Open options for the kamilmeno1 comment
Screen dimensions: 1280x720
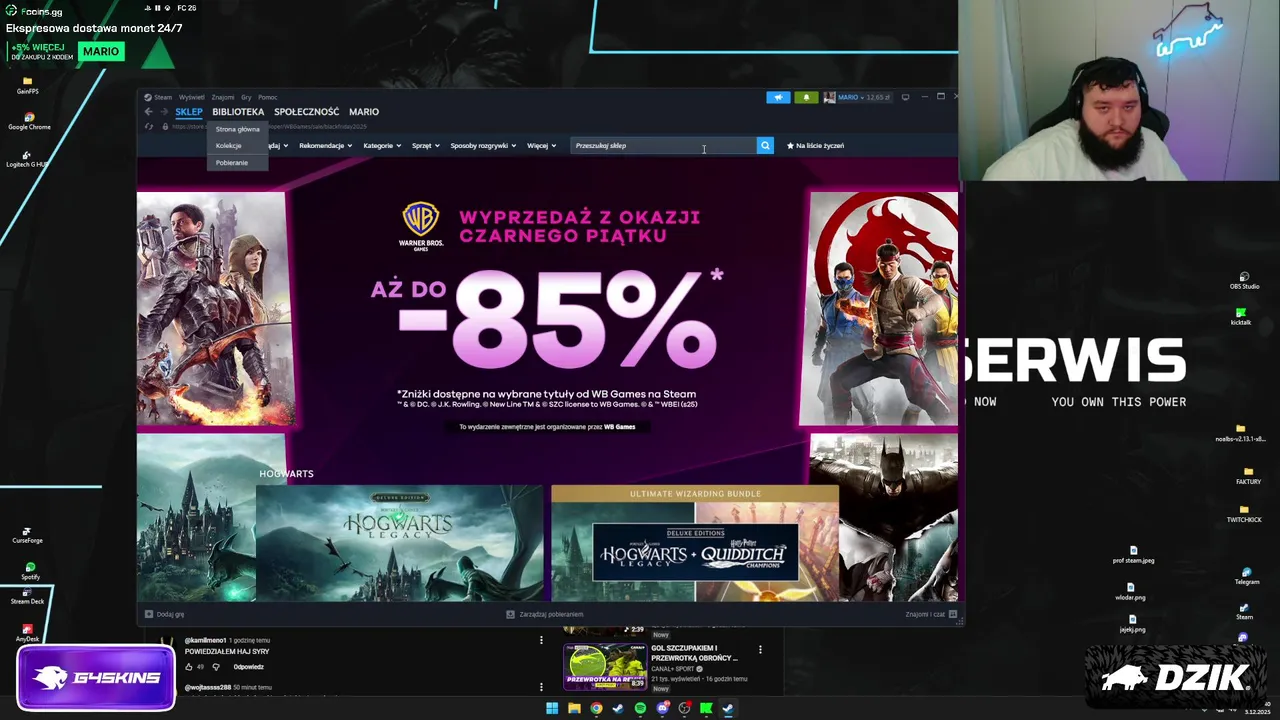pyautogui.click(x=541, y=640)
